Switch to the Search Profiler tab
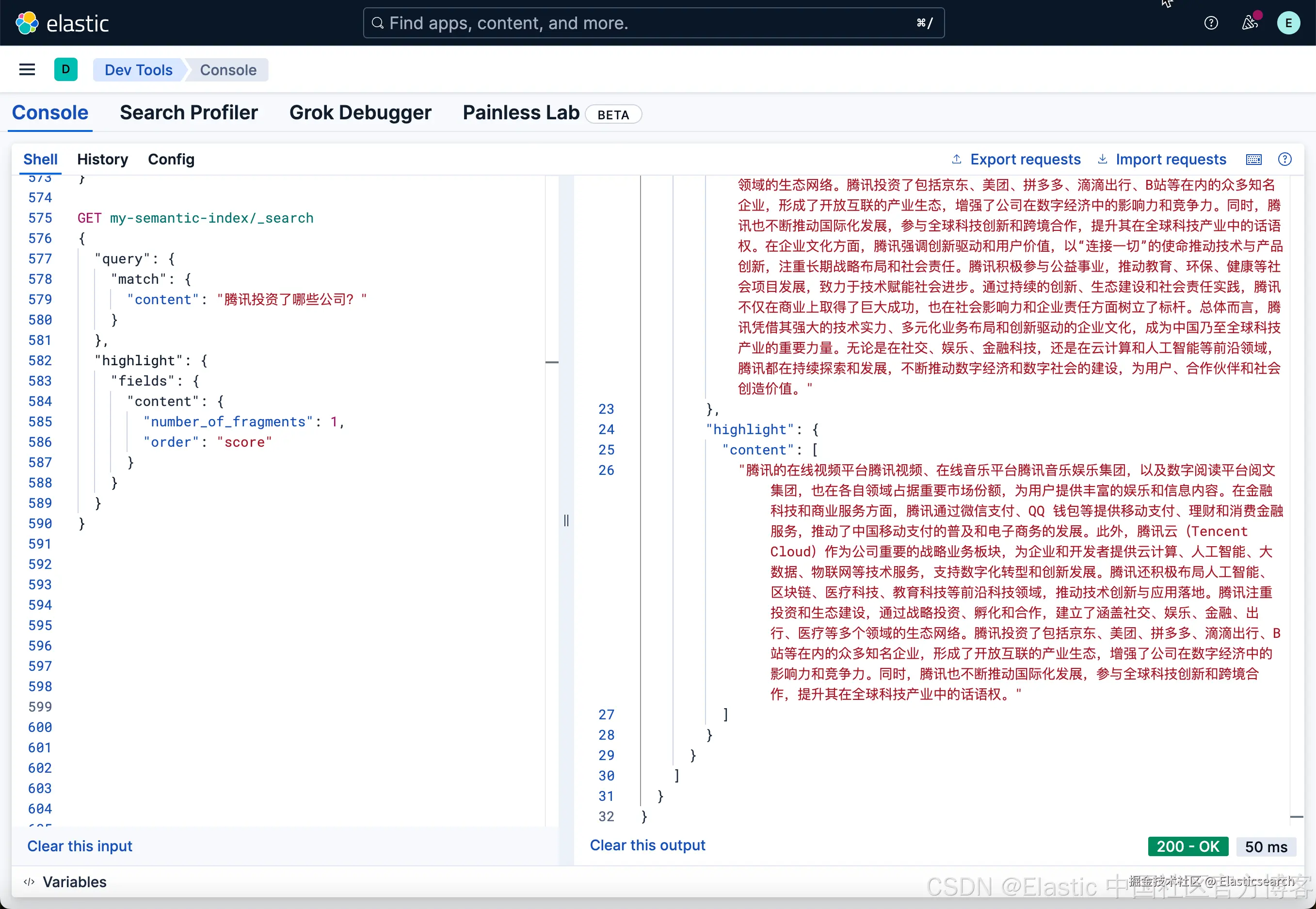Image resolution: width=1316 pixels, height=909 pixels. [189, 113]
